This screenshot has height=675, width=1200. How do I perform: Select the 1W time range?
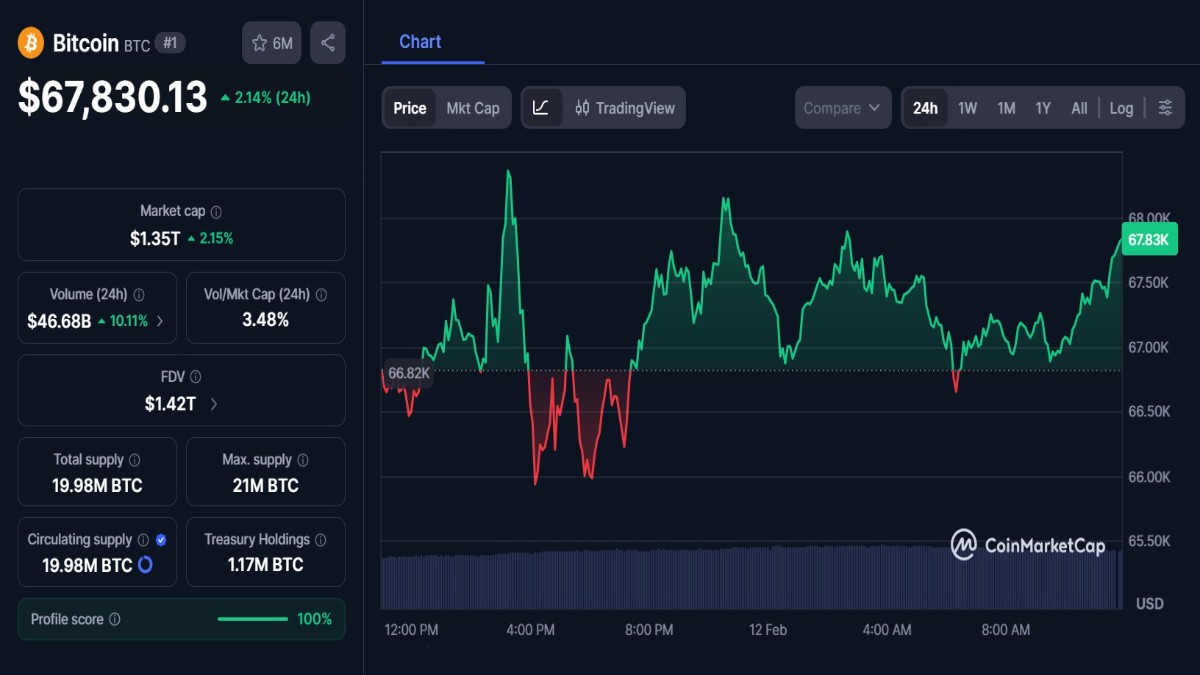(967, 107)
